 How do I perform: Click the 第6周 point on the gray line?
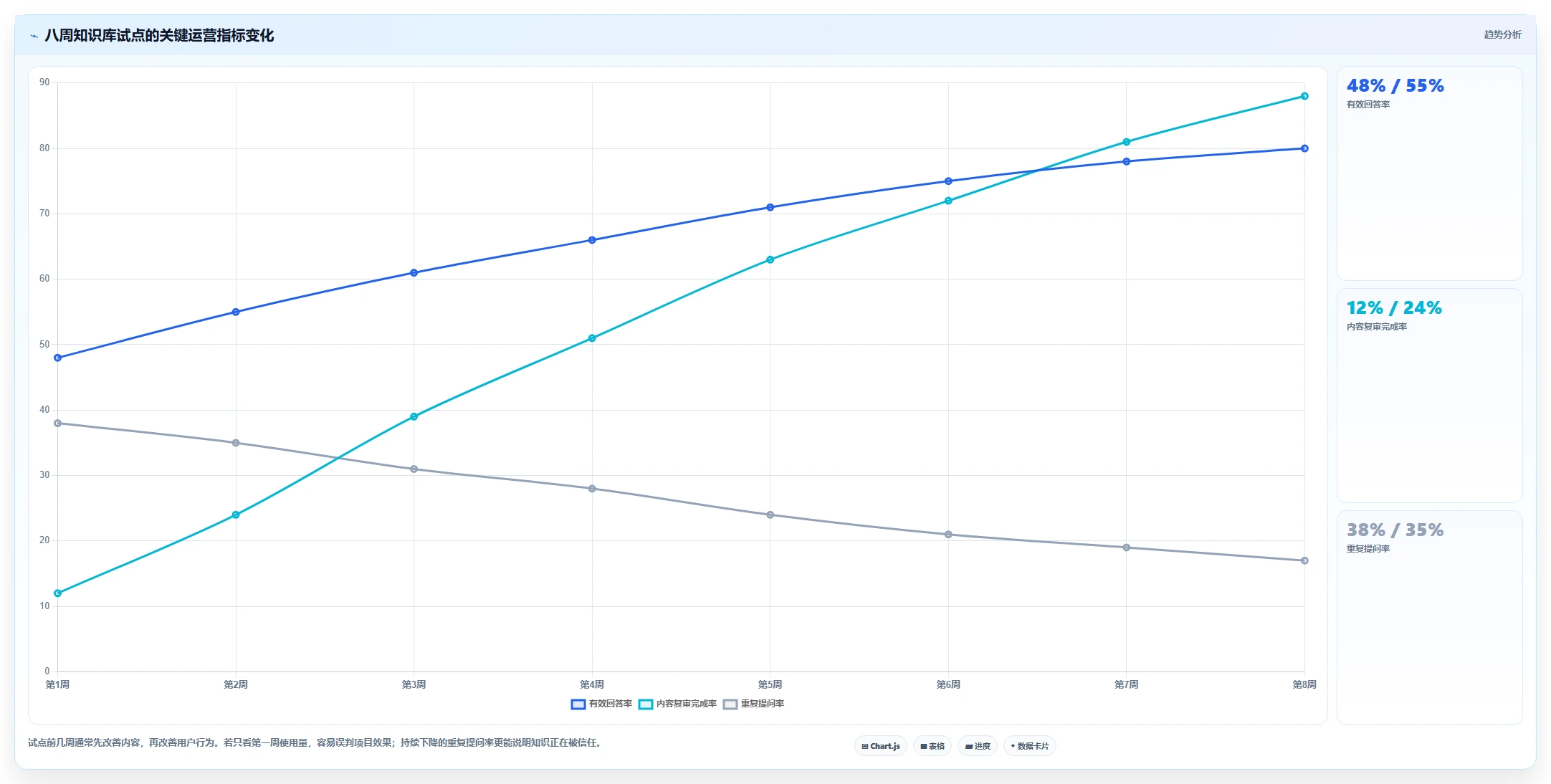tap(948, 535)
